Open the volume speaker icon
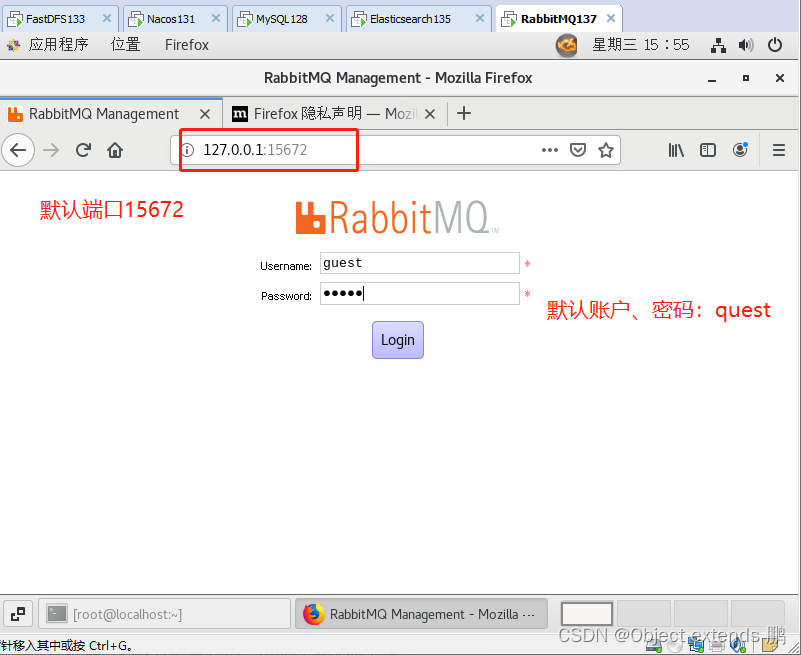 click(x=746, y=45)
